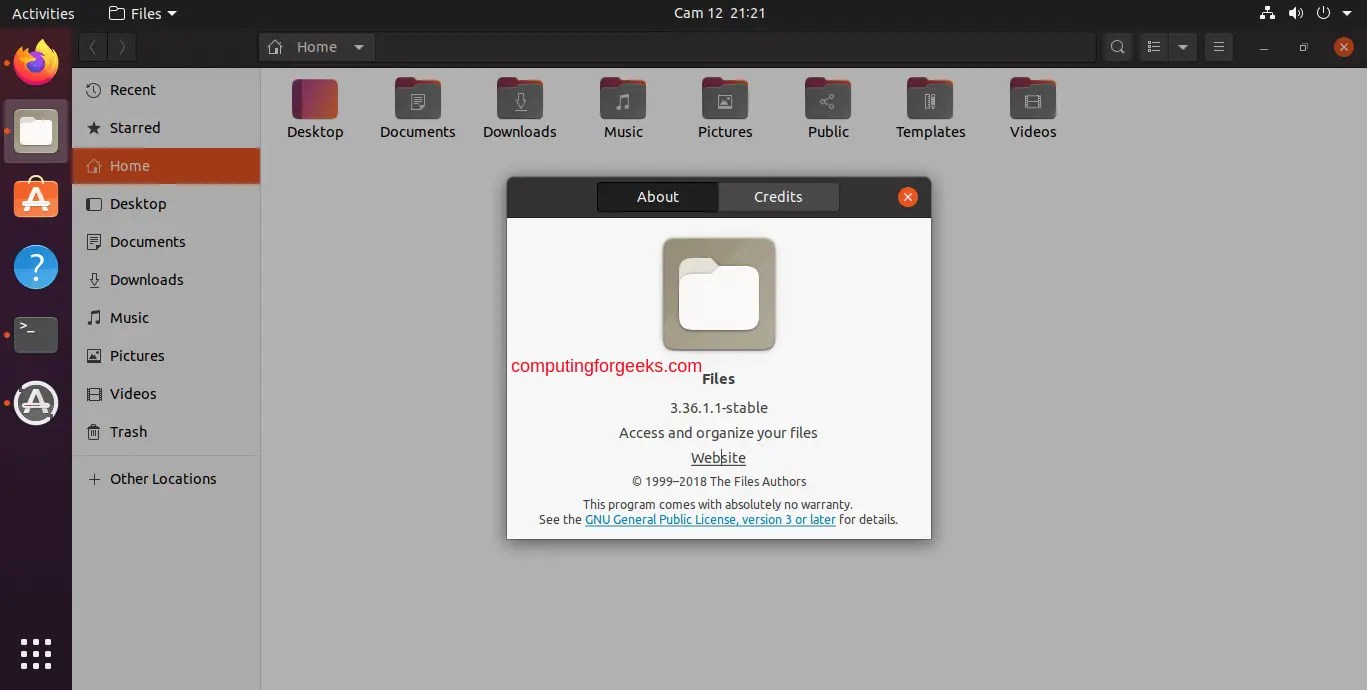This screenshot has height=690, width=1367.
Task: Open the GNU General Public License link
Action: [710, 519]
